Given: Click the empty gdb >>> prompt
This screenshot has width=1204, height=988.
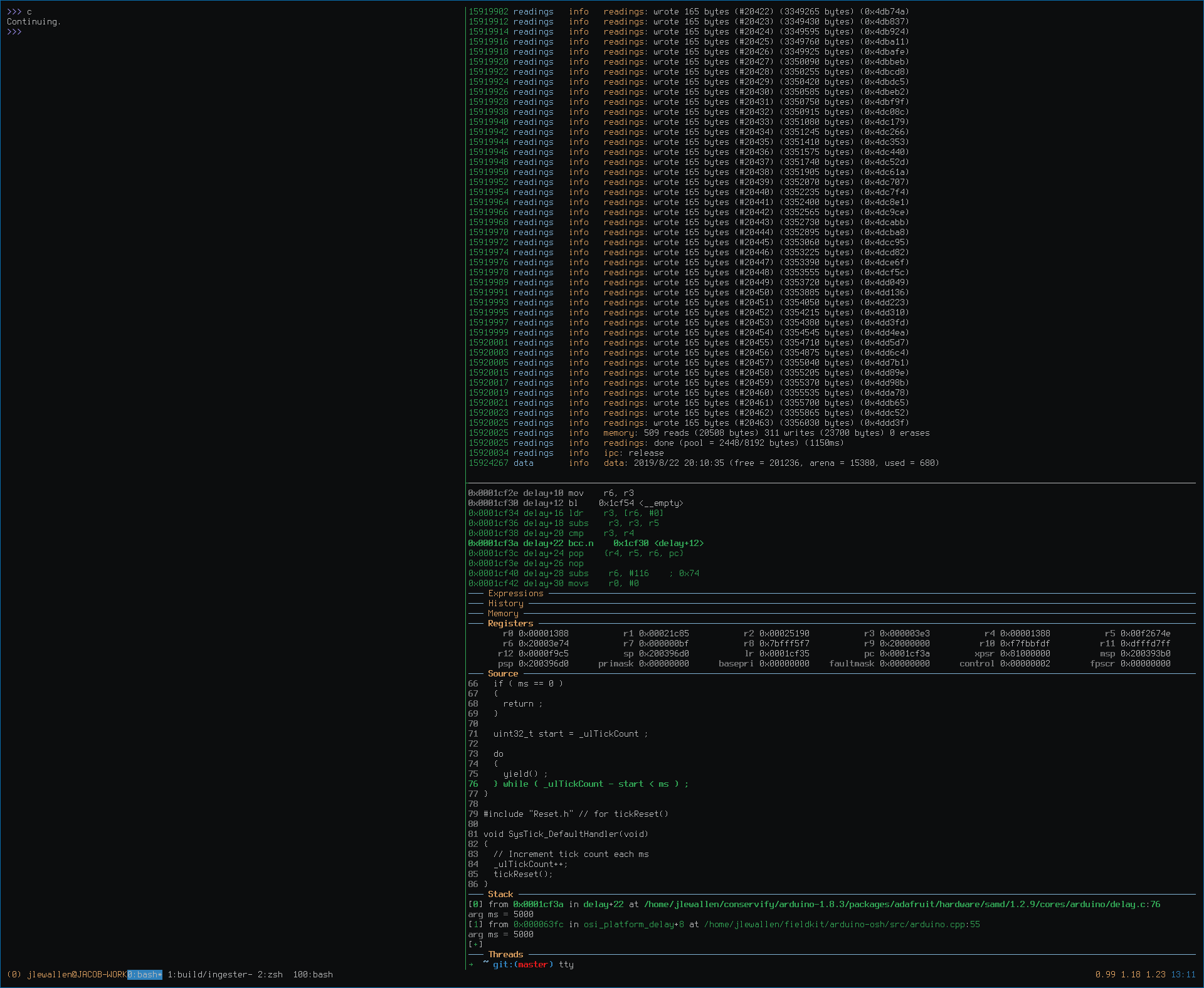Looking at the screenshot, I should click(14, 31).
